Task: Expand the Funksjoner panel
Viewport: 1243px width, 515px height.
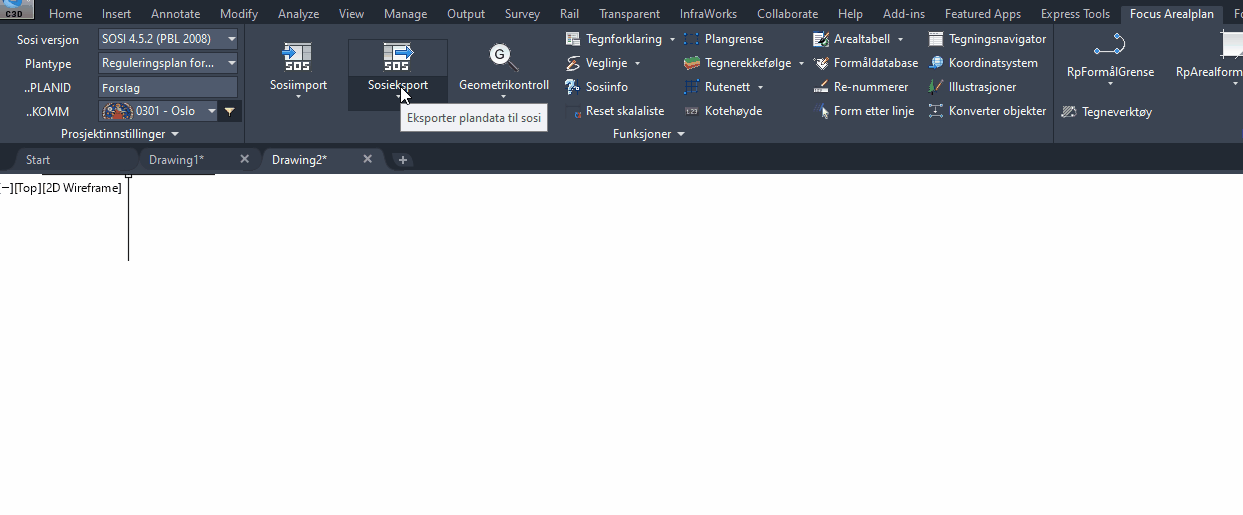Action: tap(649, 134)
